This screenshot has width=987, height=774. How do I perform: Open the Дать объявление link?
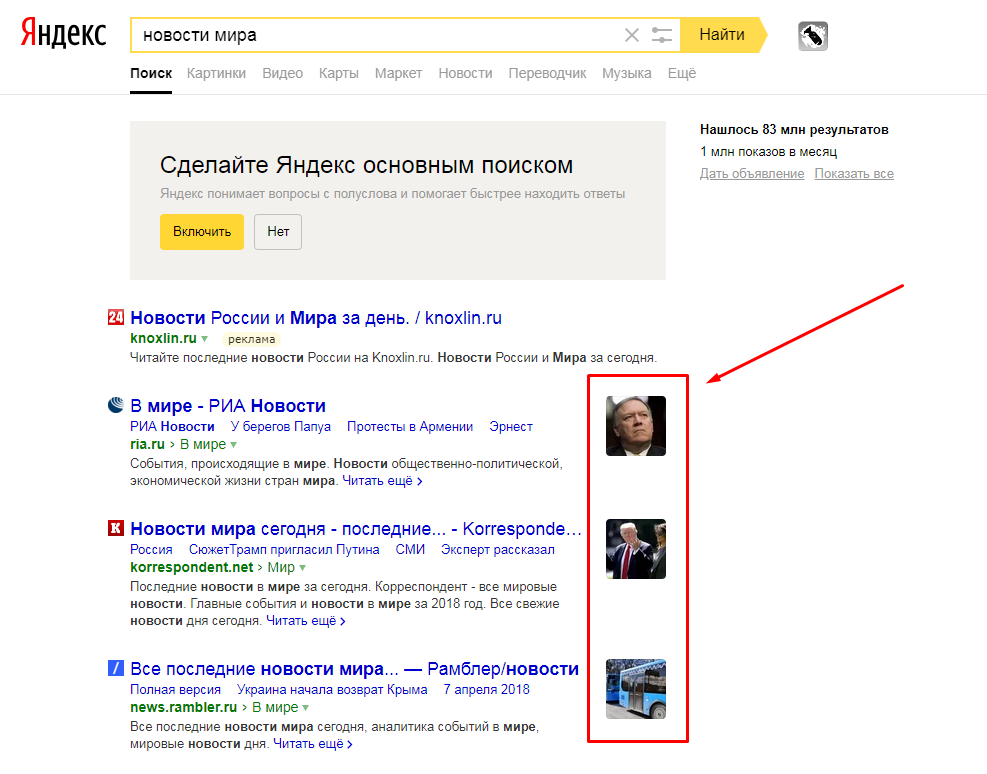pos(751,174)
